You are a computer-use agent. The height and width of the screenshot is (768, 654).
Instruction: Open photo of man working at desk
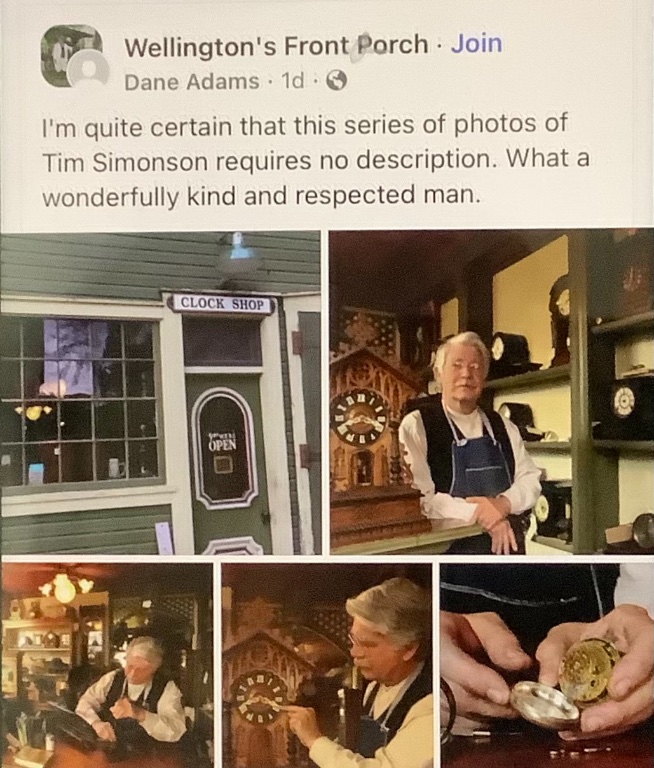[x=107, y=665]
